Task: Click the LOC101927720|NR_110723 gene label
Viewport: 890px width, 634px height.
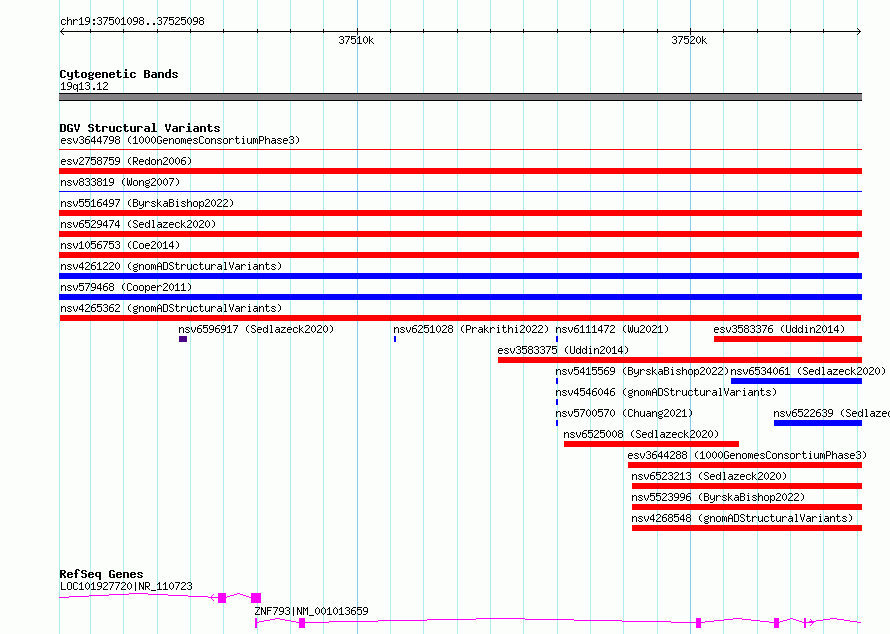Action: click(126, 586)
